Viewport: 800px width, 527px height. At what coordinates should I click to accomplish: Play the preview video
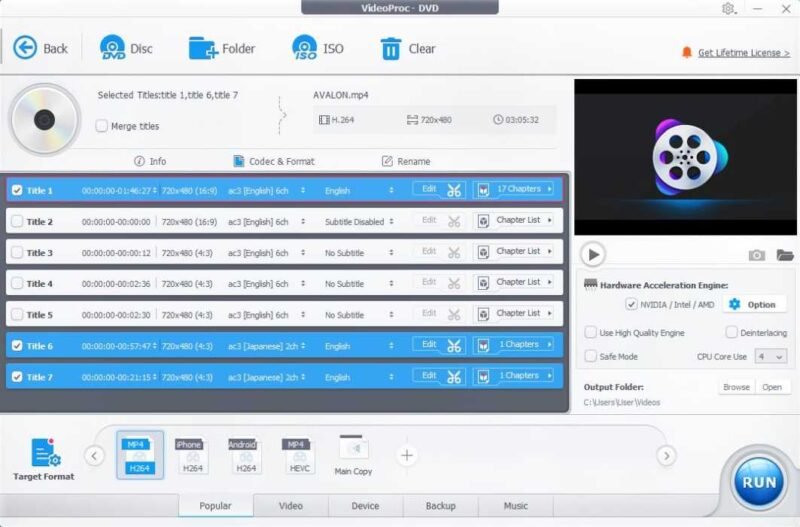(x=593, y=254)
